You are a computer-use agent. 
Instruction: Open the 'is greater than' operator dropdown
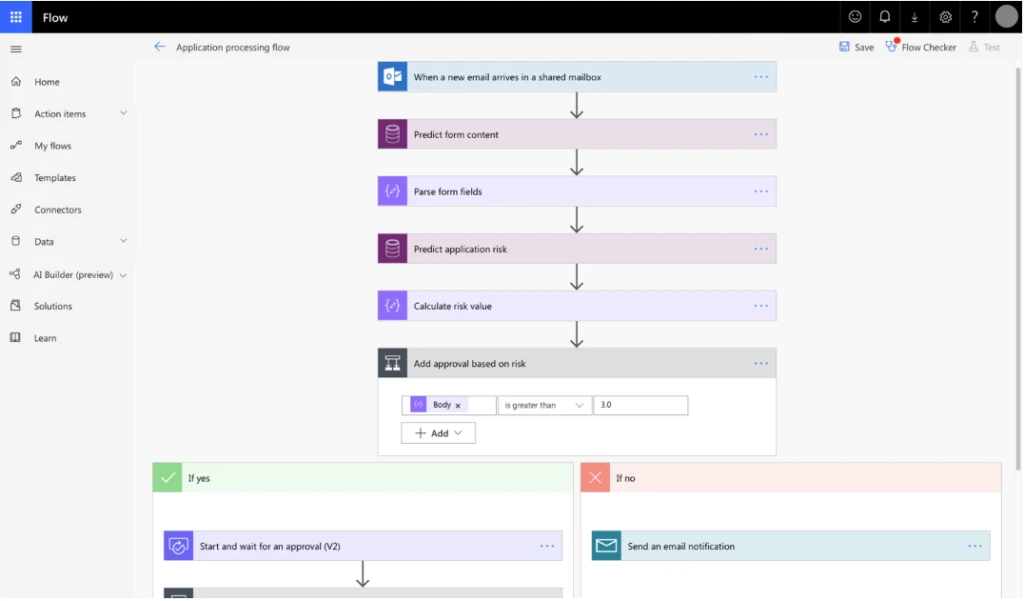click(x=545, y=405)
